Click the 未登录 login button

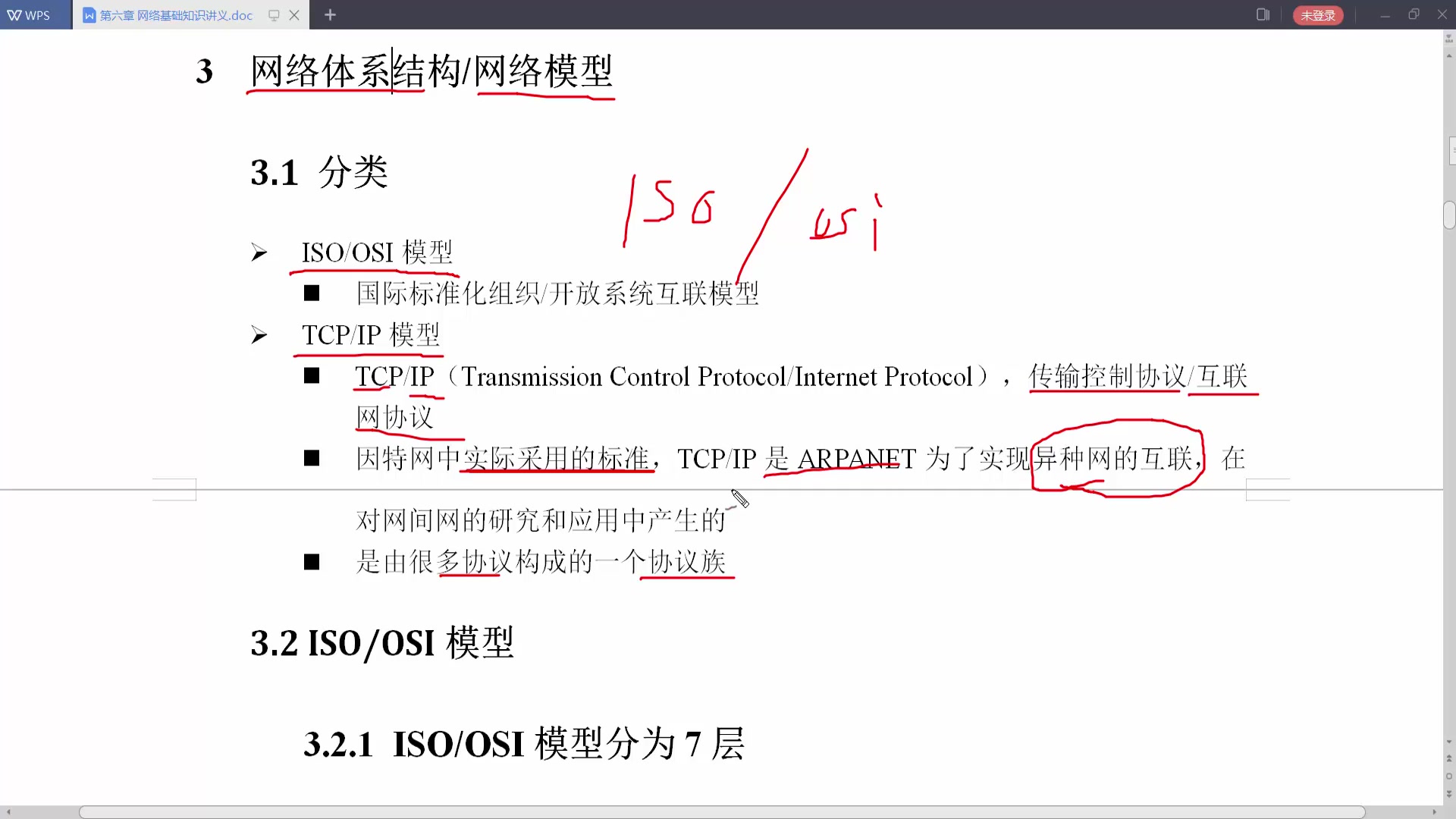coord(1317,14)
